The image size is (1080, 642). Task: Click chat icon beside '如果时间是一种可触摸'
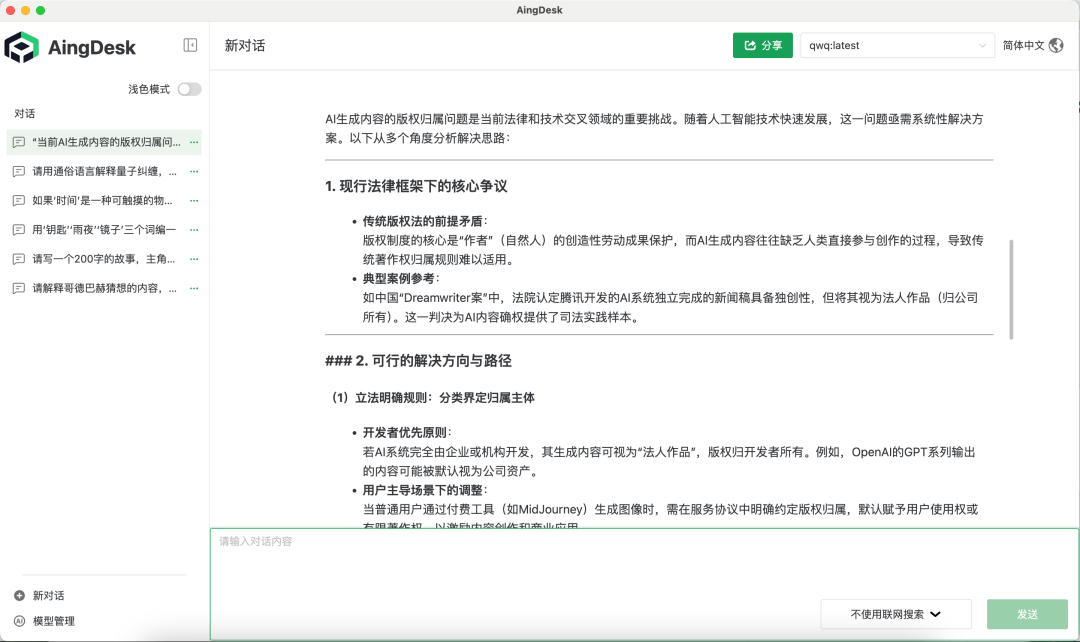(x=19, y=200)
